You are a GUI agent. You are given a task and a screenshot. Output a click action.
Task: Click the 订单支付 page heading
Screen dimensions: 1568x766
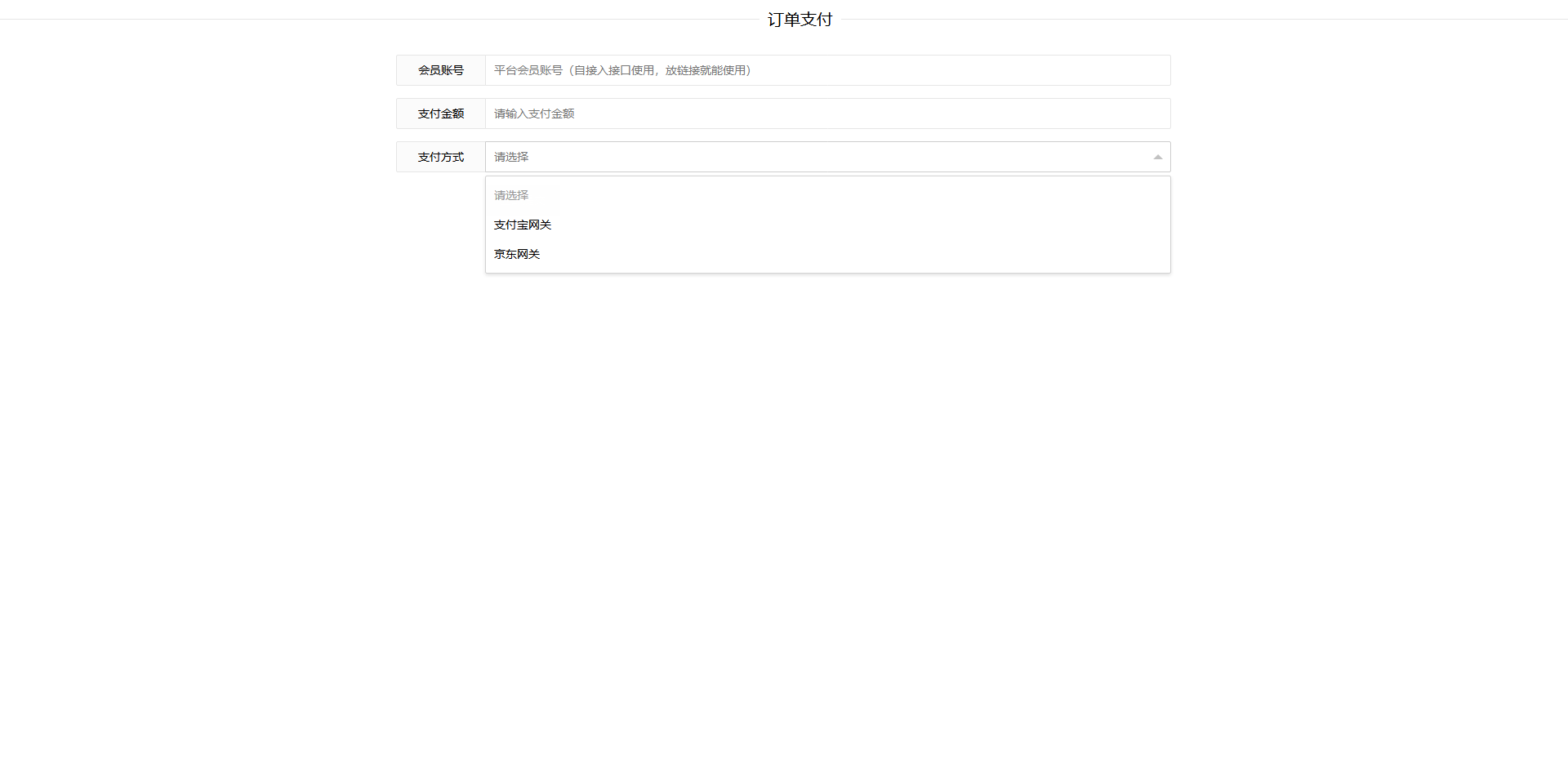point(800,20)
